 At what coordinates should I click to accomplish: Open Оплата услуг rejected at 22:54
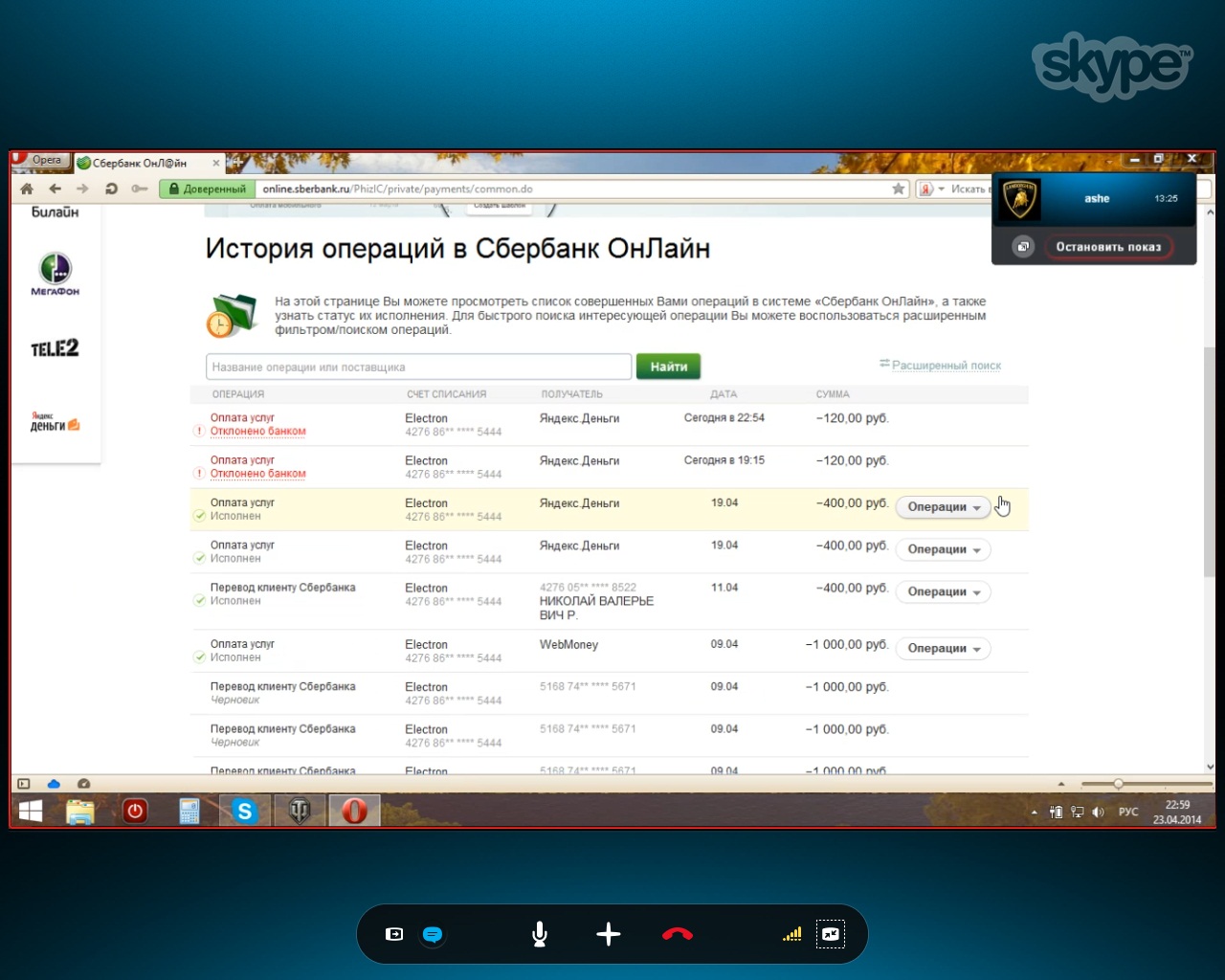242,417
